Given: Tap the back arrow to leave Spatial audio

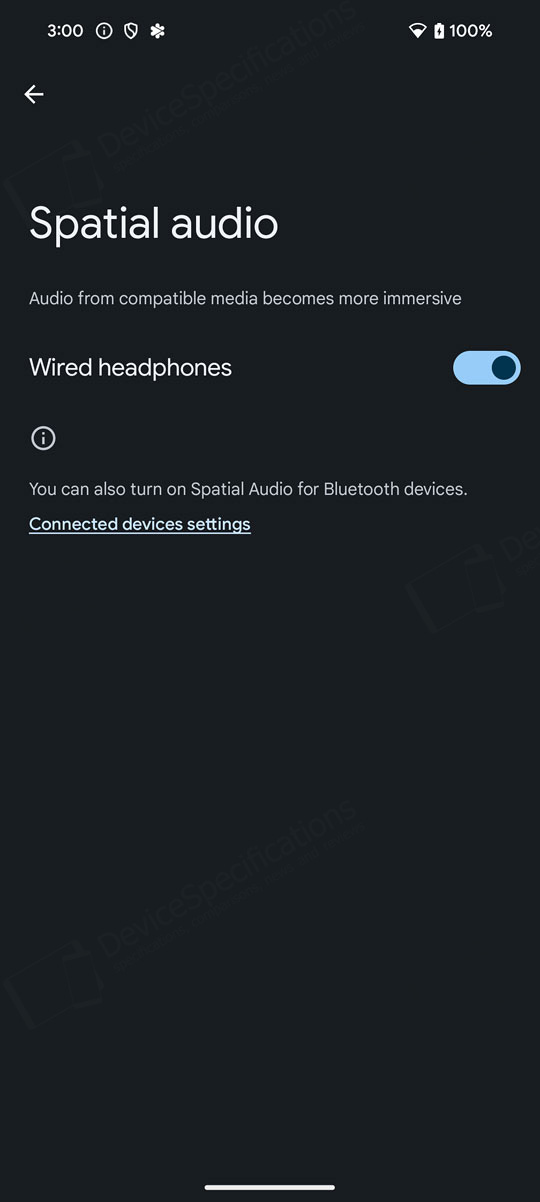Looking at the screenshot, I should click(34, 94).
